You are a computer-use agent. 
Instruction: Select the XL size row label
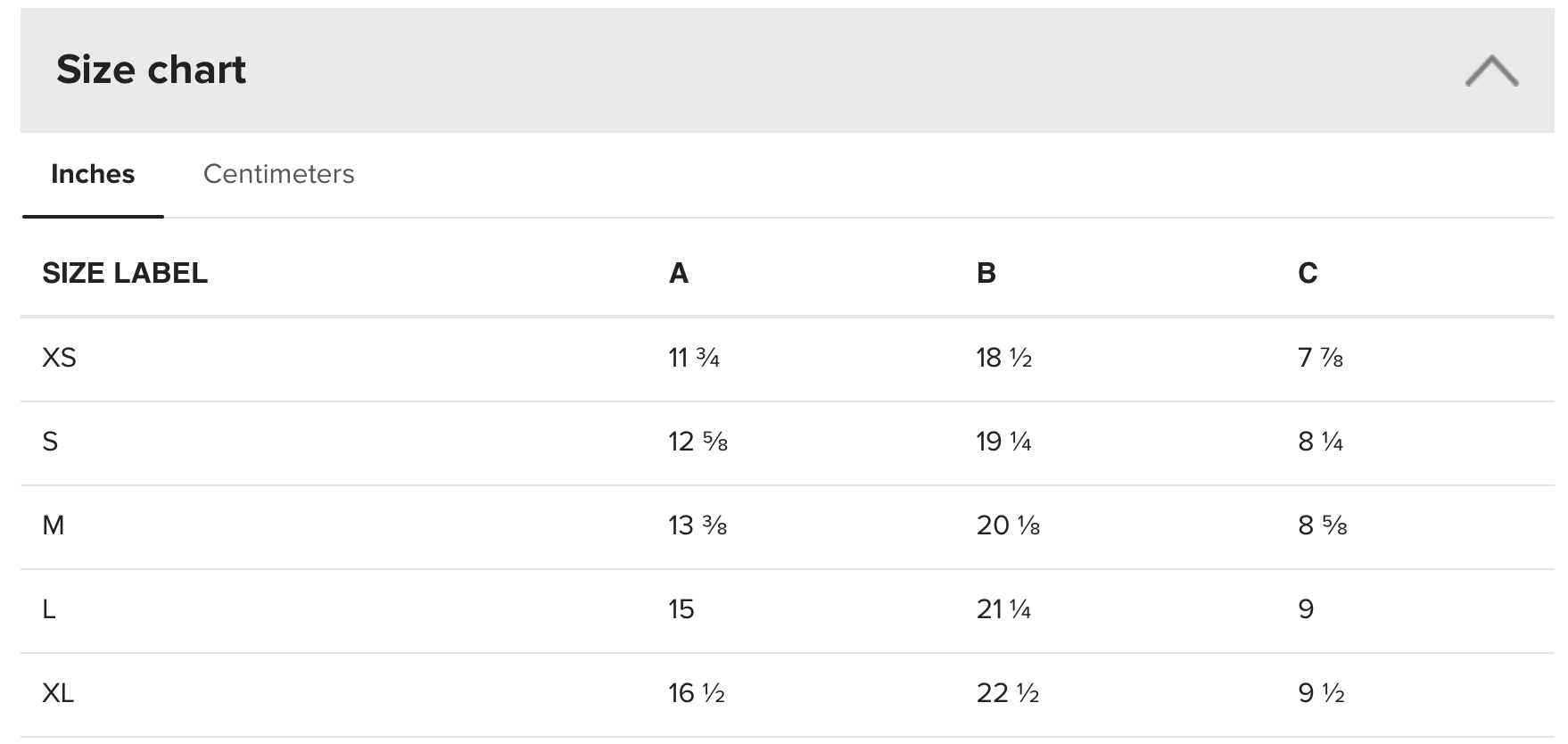pos(58,693)
